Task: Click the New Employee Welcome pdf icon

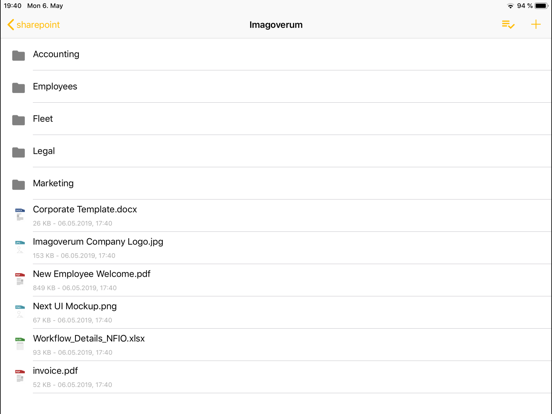Action: tap(20, 279)
